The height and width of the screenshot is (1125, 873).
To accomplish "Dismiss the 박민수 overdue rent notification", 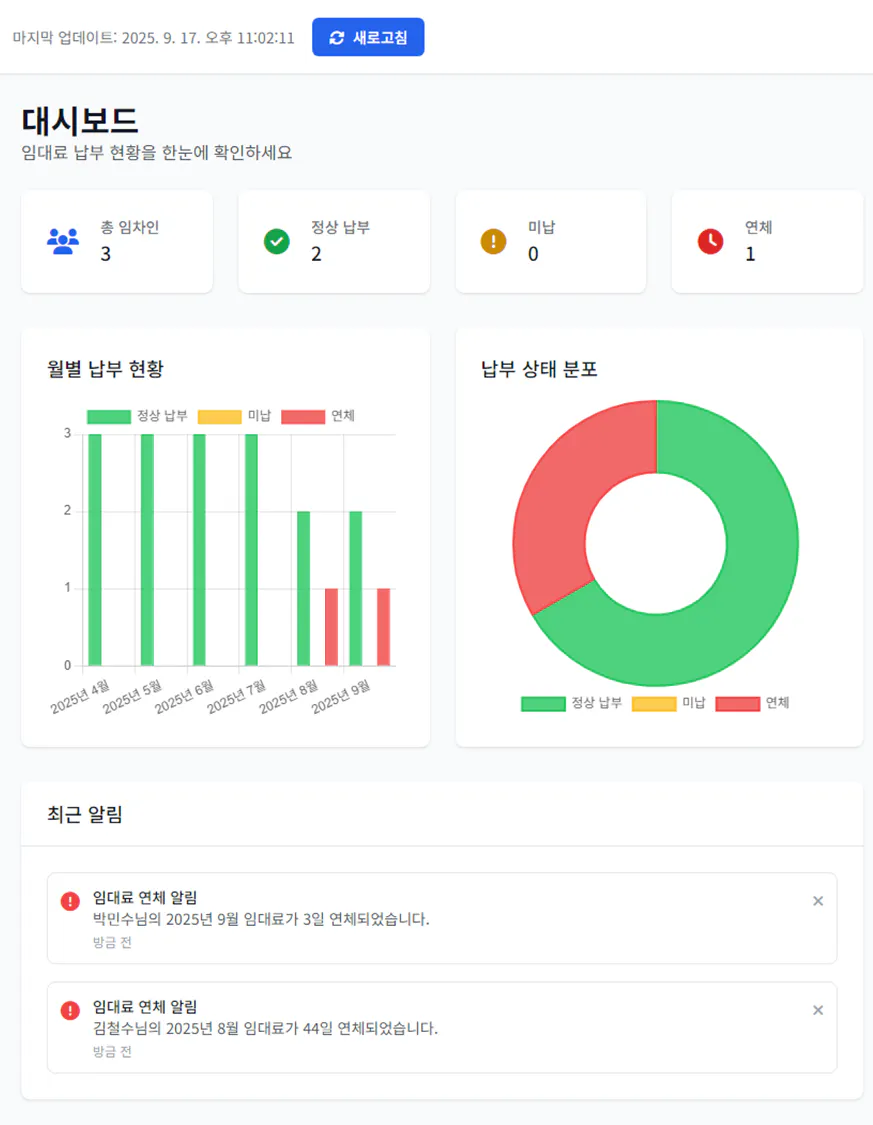I will coord(818,900).
